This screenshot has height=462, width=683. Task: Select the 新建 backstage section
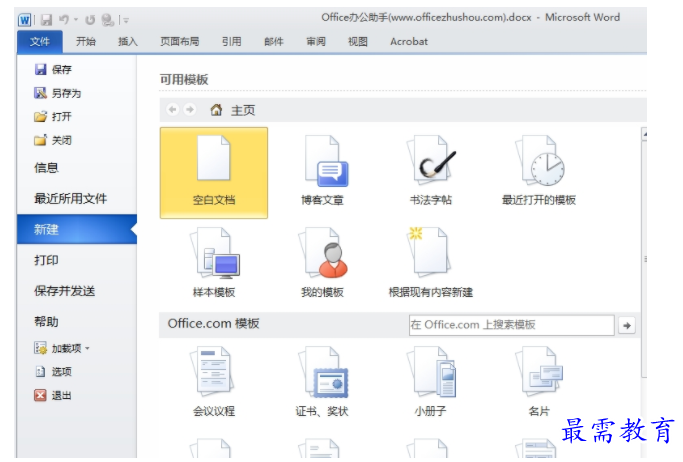point(77,229)
